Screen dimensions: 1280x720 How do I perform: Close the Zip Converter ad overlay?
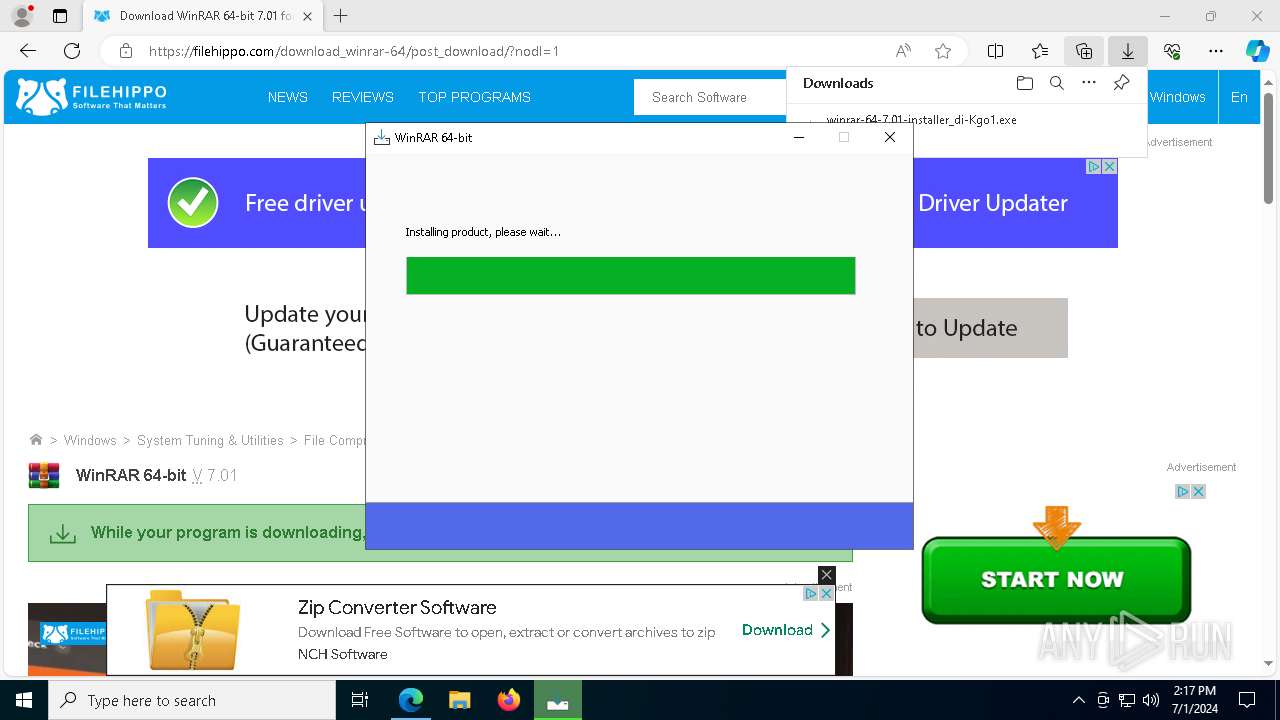click(826, 575)
